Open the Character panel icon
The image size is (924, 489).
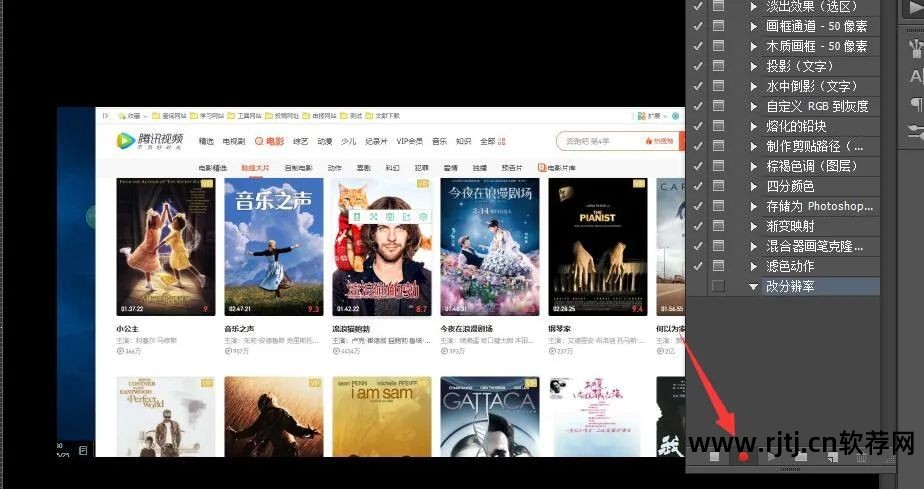[916, 76]
